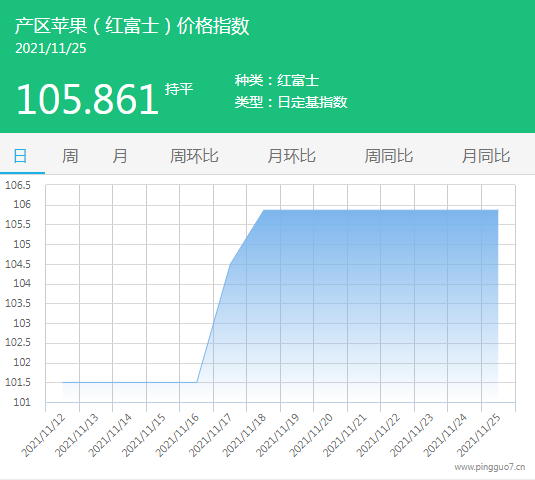Click the 持平 status text
The width and height of the screenshot is (535, 480).
[179, 89]
